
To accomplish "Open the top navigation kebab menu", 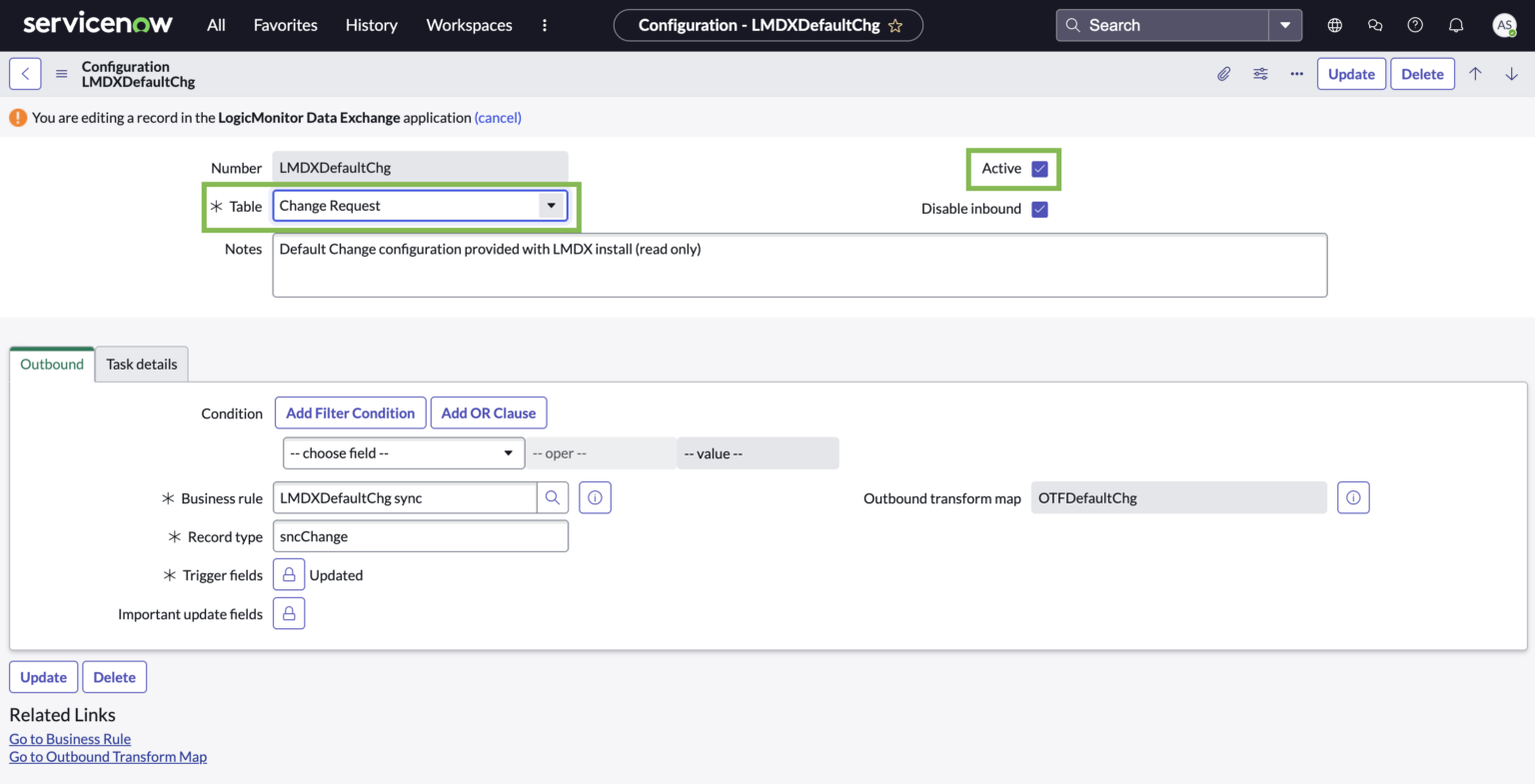I will pyautogui.click(x=545, y=25).
